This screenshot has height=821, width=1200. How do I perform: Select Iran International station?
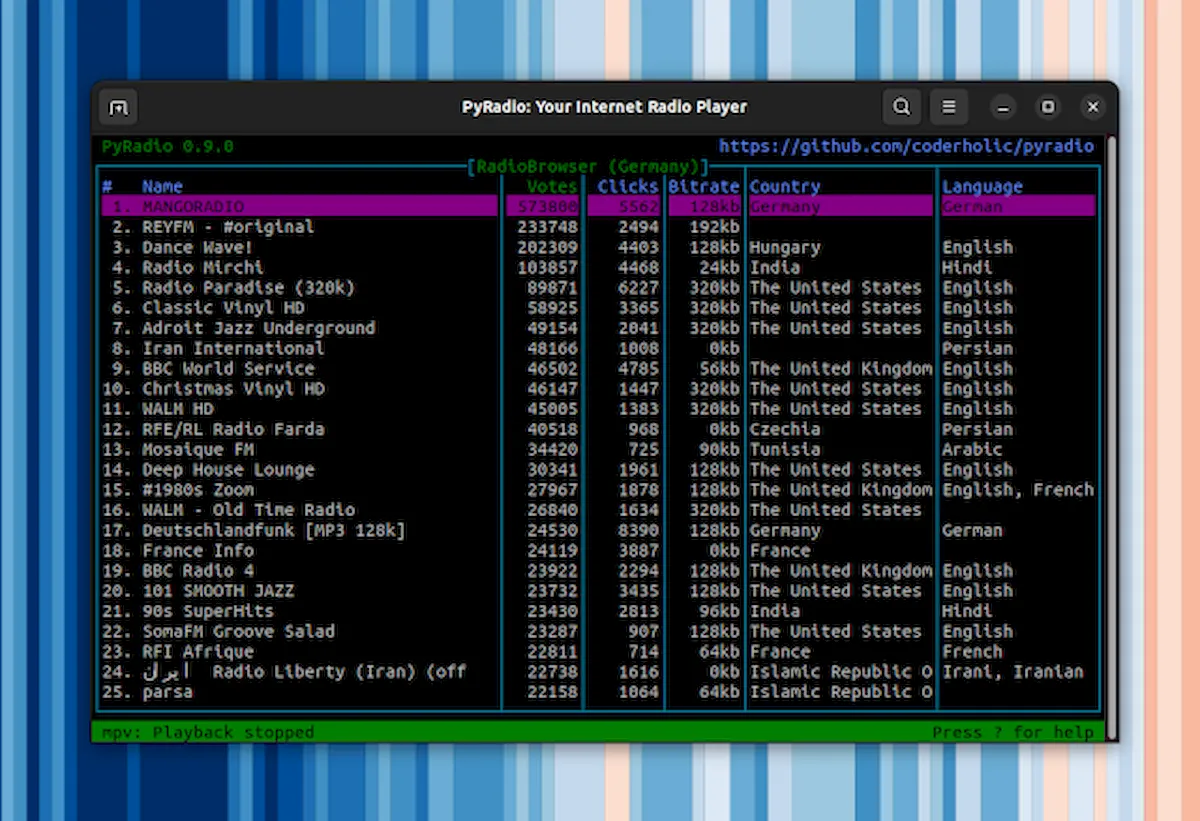598,348
